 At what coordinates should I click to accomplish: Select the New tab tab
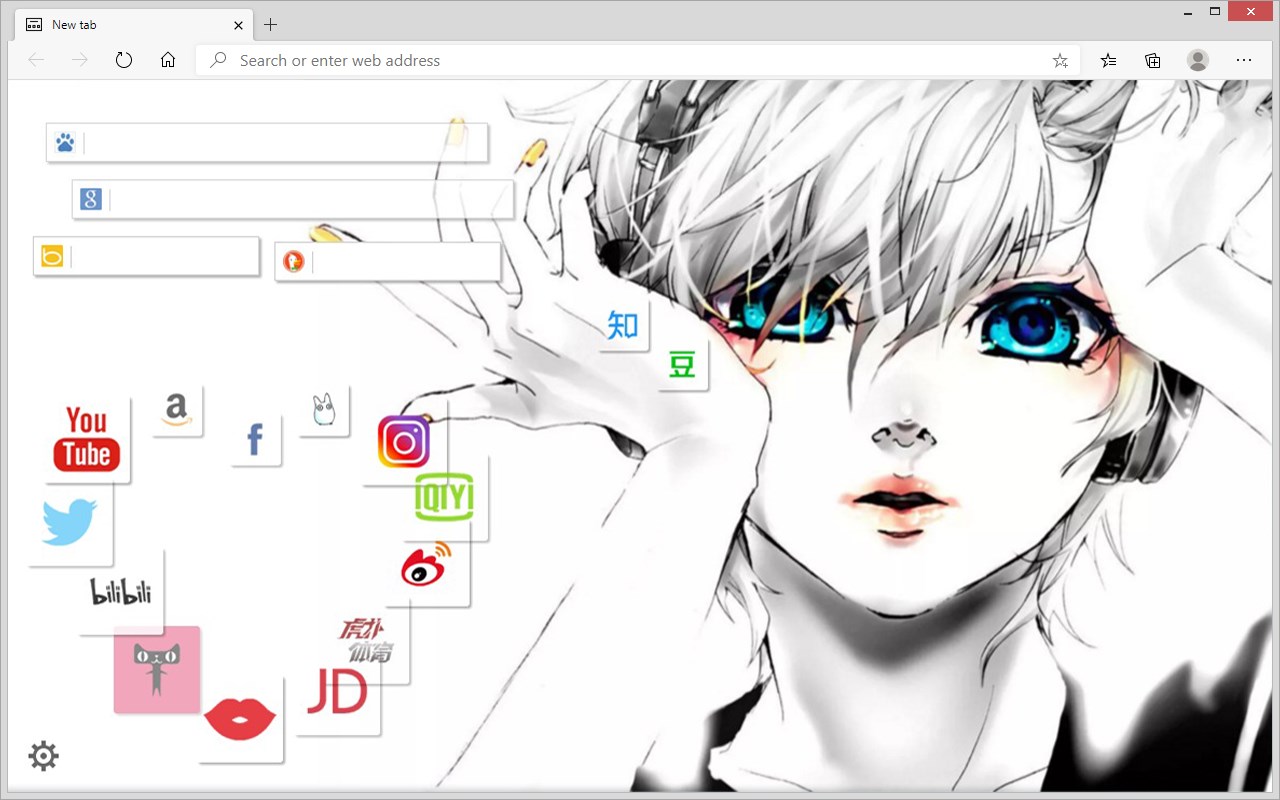pos(133,25)
